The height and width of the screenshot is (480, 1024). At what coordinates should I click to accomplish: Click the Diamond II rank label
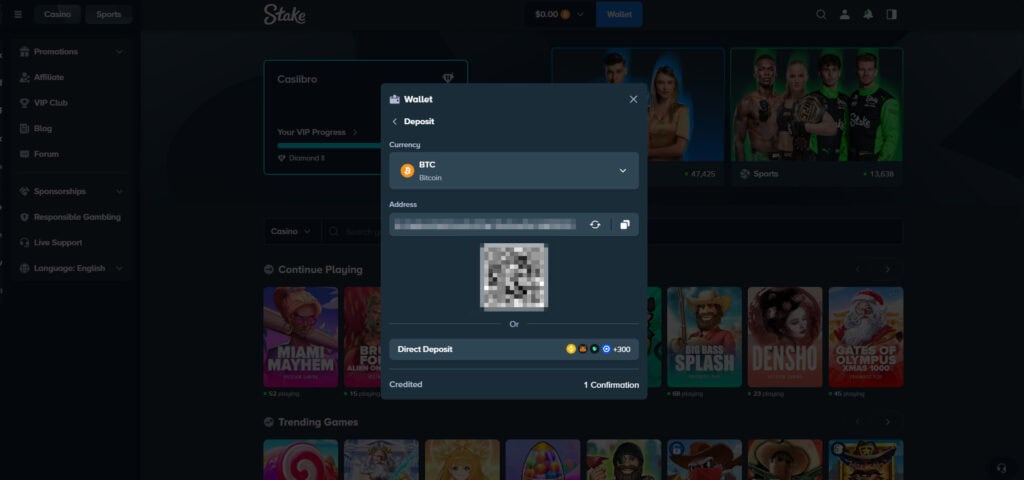(306, 159)
